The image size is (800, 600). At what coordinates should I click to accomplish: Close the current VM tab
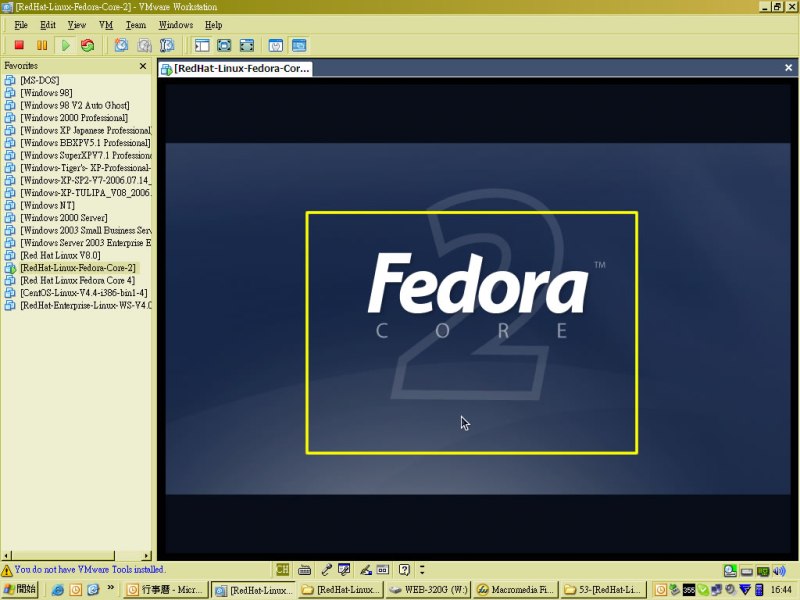coord(788,68)
